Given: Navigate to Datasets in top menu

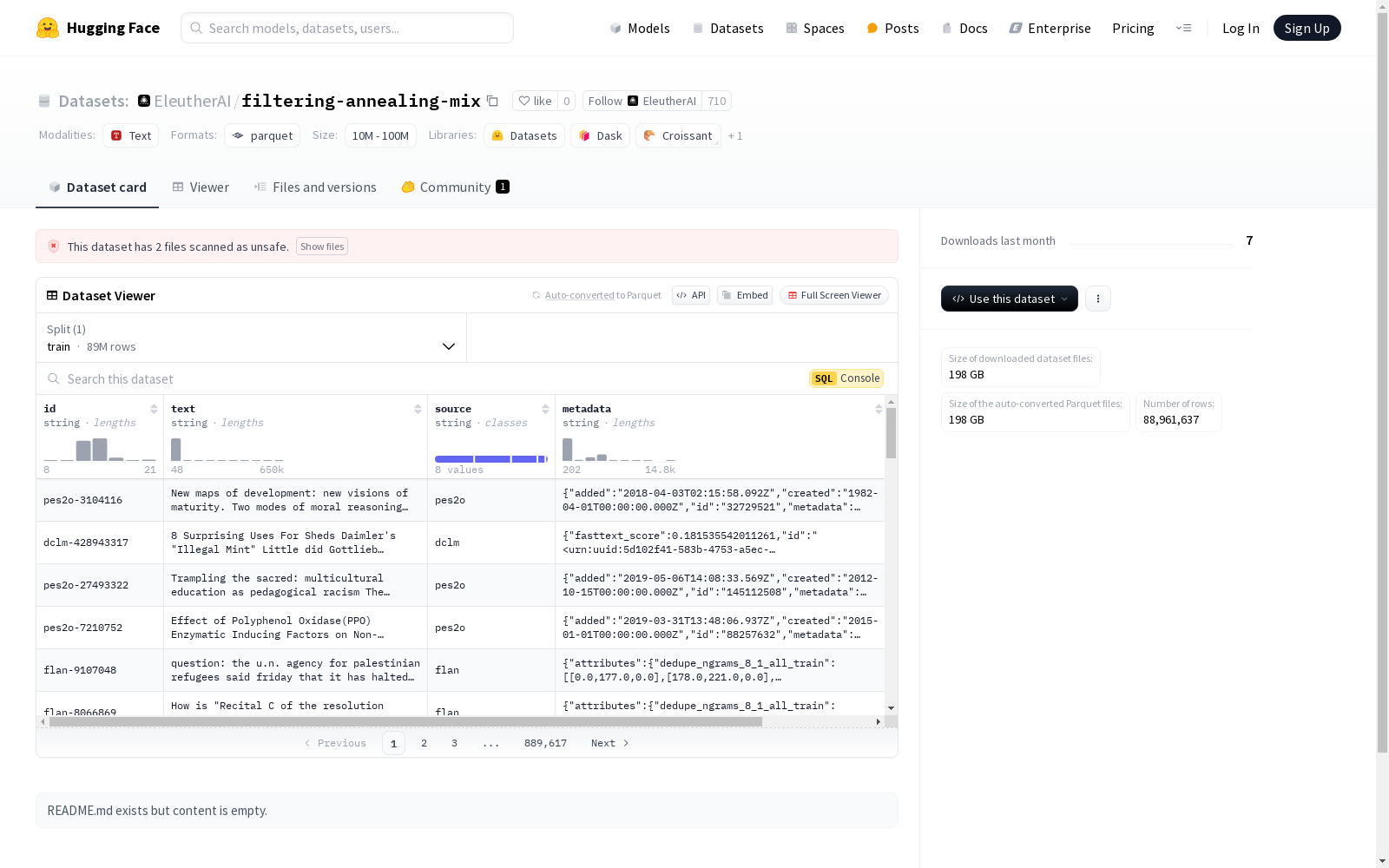Looking at the screenshot, I should tap(727, 28).
